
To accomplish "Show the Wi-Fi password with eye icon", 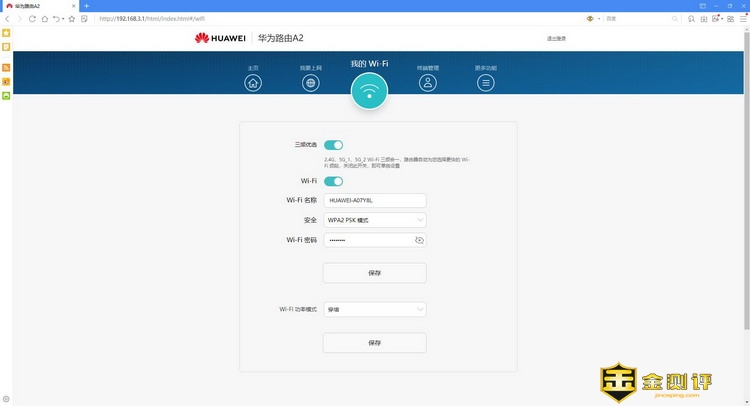I will pyautogui.click(x=419, y=240).
